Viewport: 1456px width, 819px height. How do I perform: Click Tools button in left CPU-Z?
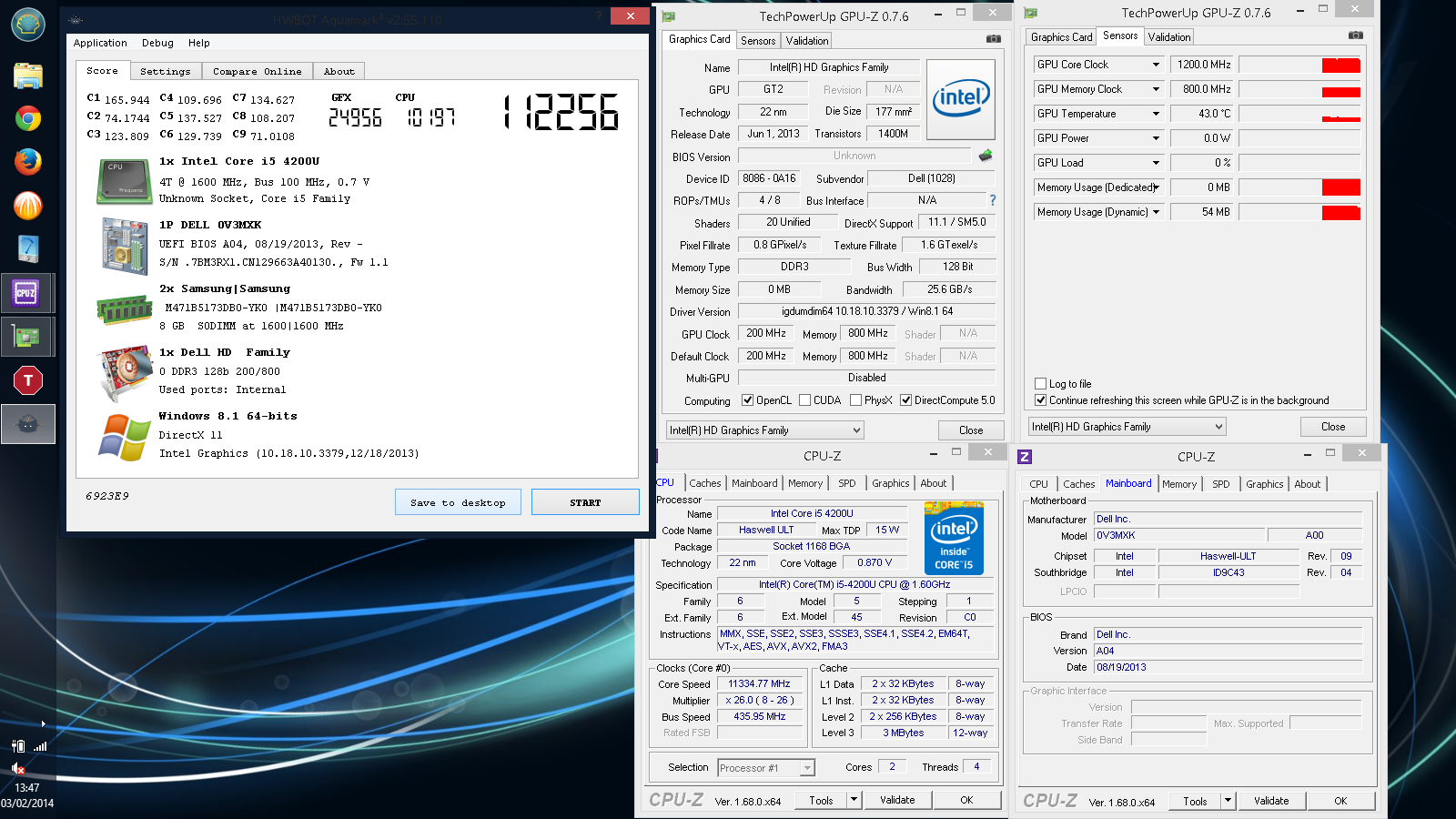[x=822, y=800]
